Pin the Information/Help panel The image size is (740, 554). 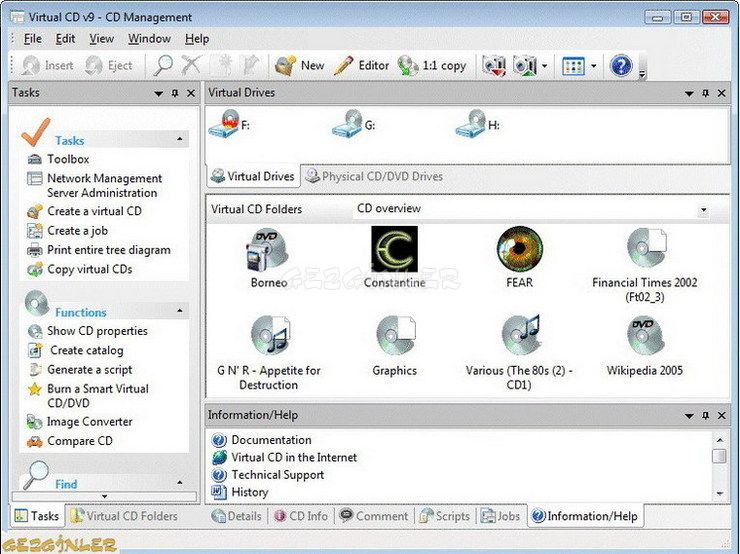click(x=706, y=415)
